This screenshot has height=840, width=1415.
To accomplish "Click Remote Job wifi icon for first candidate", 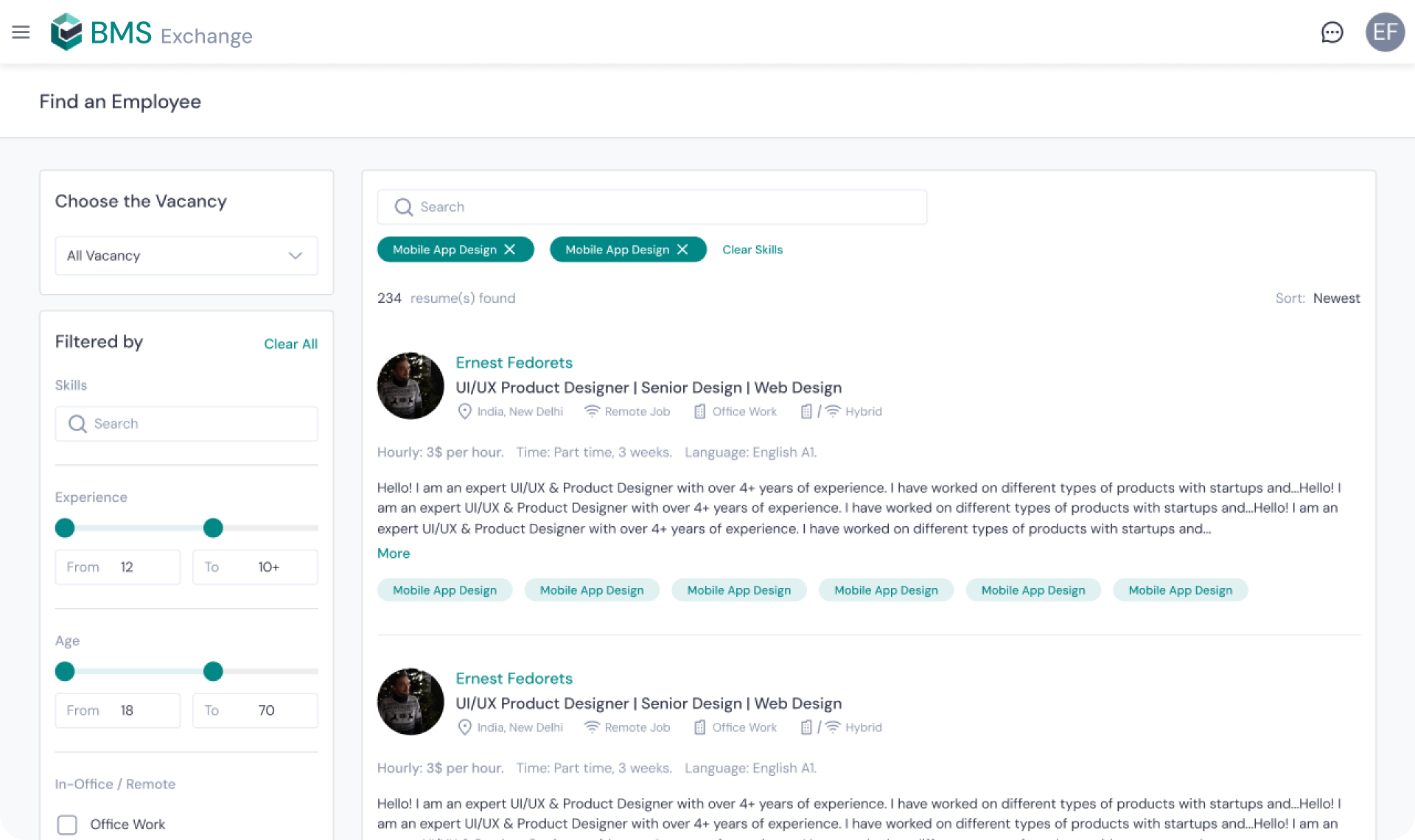I will (591, 411).
